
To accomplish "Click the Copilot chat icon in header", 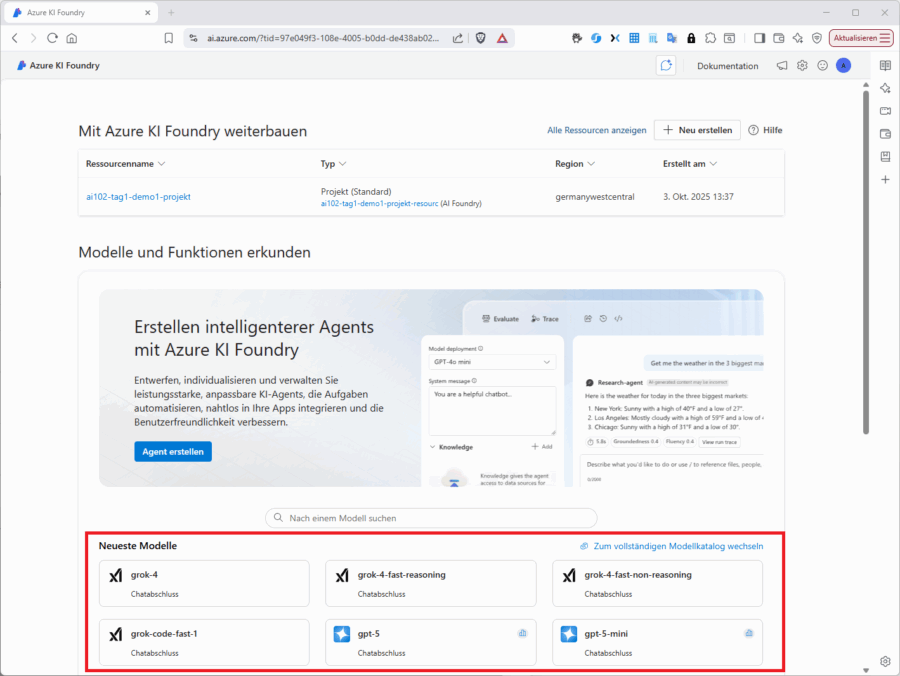I will (666, 66).
